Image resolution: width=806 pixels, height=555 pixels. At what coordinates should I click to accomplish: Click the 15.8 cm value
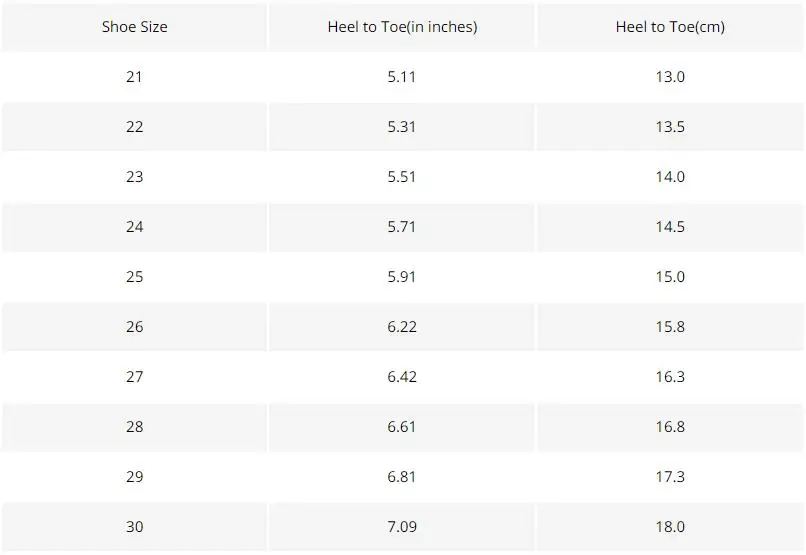670,327
